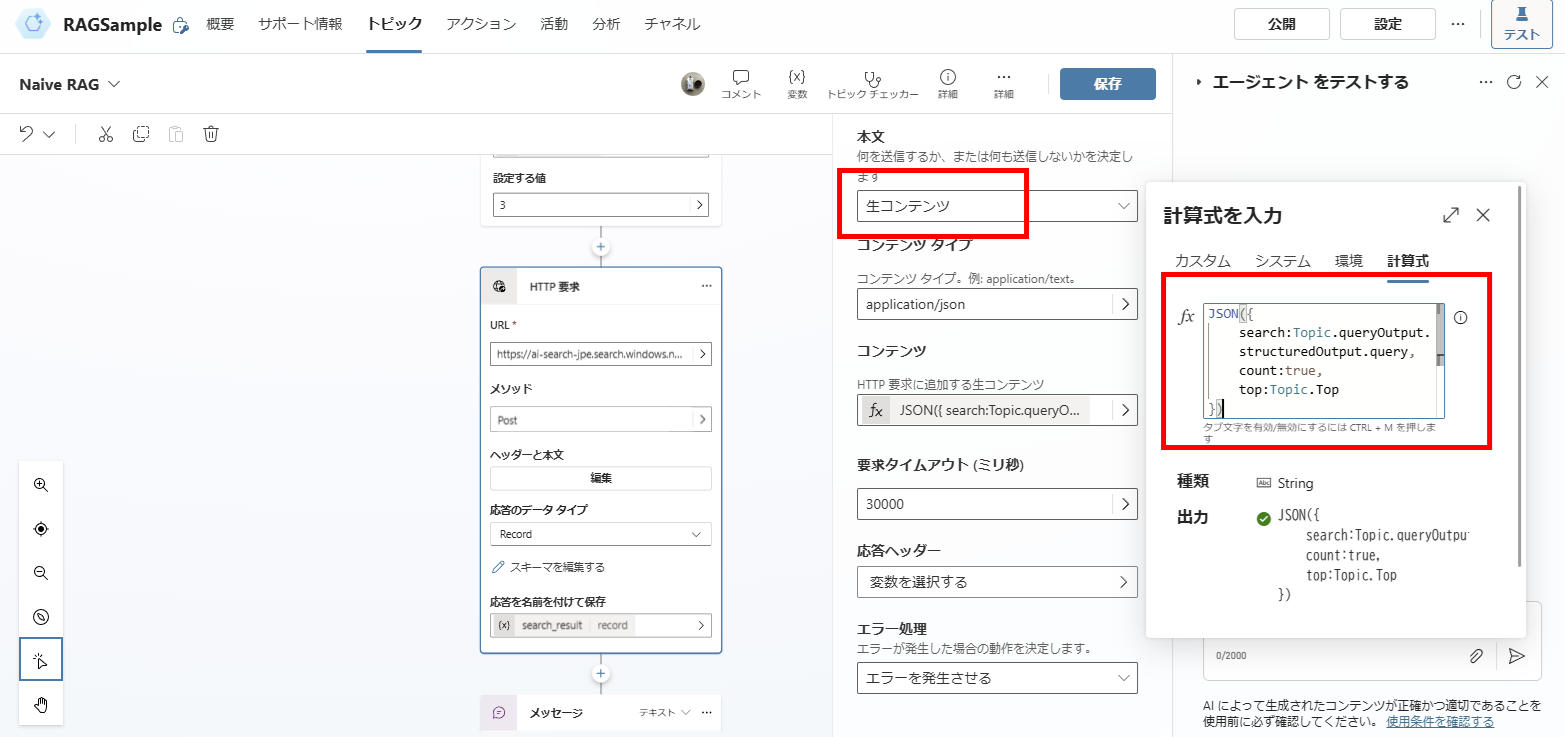Click the paperclip attachment icon in the test chat
This screenshot has width=1565, height=737.
coord(1477,655)
